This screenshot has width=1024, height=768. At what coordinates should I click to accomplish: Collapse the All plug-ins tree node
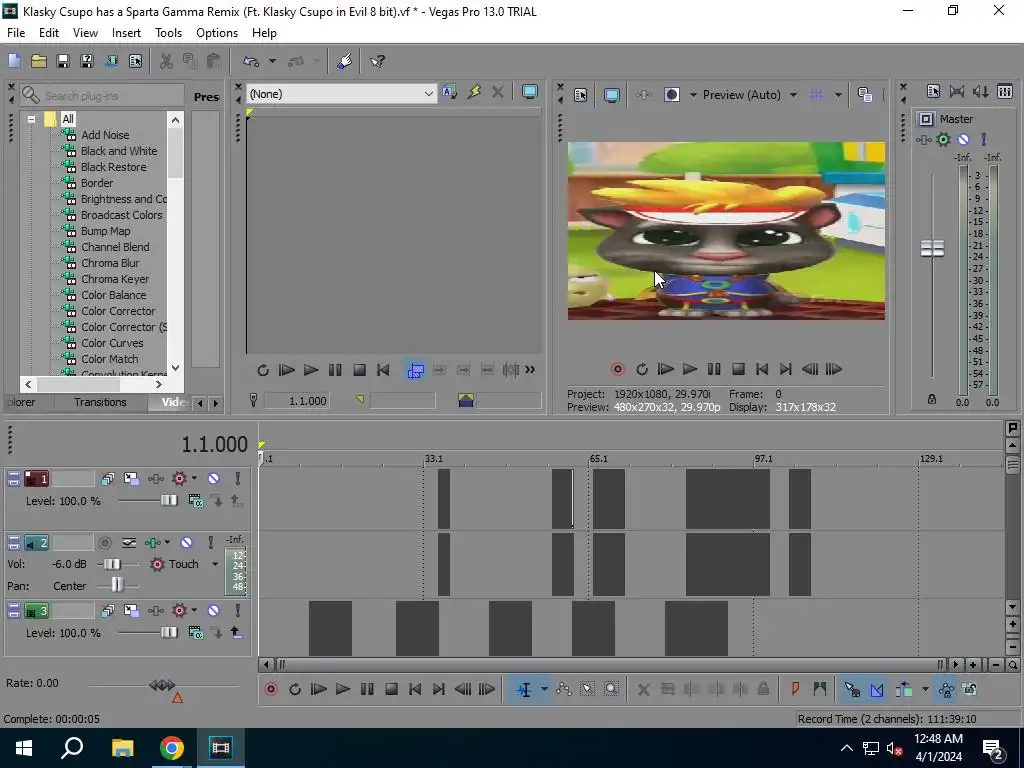(x=31, y=120)
